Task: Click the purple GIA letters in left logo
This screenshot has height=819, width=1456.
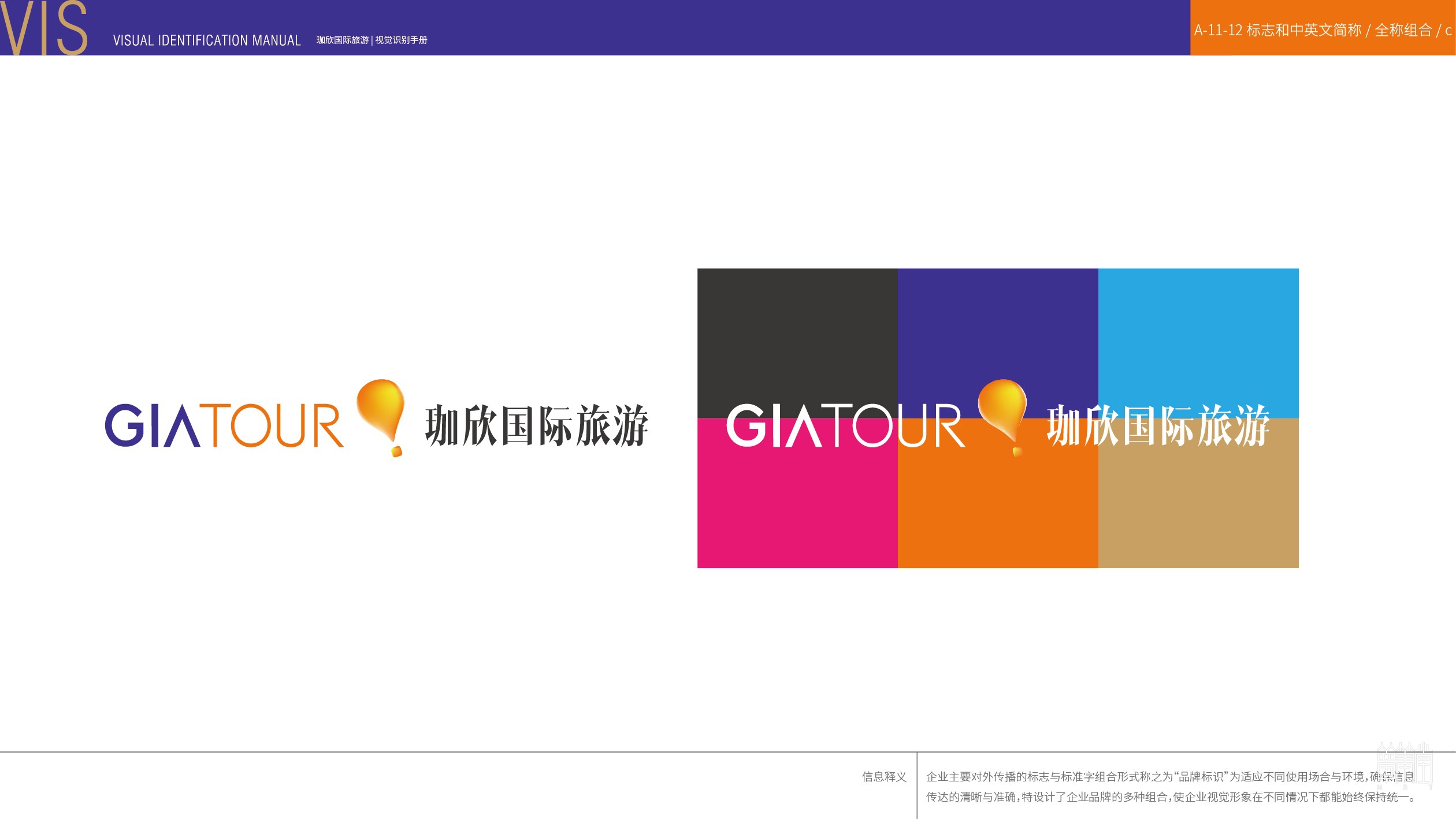Action: click(152, 426)
